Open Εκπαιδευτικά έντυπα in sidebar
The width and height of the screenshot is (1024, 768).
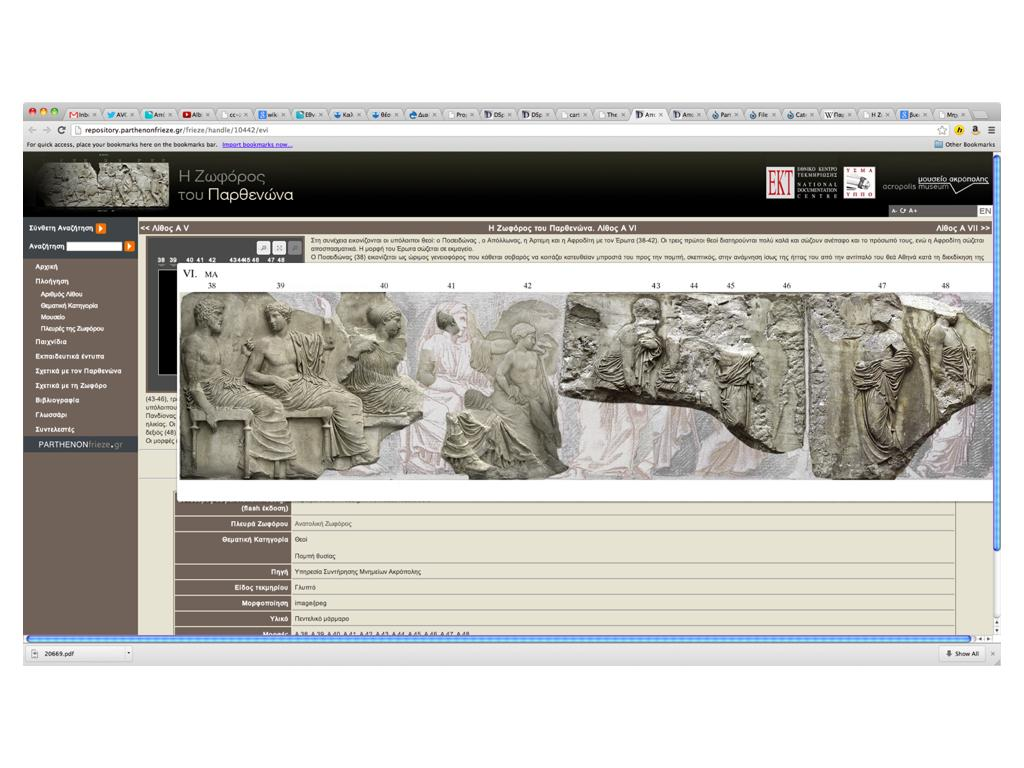[x=70, y=357]
